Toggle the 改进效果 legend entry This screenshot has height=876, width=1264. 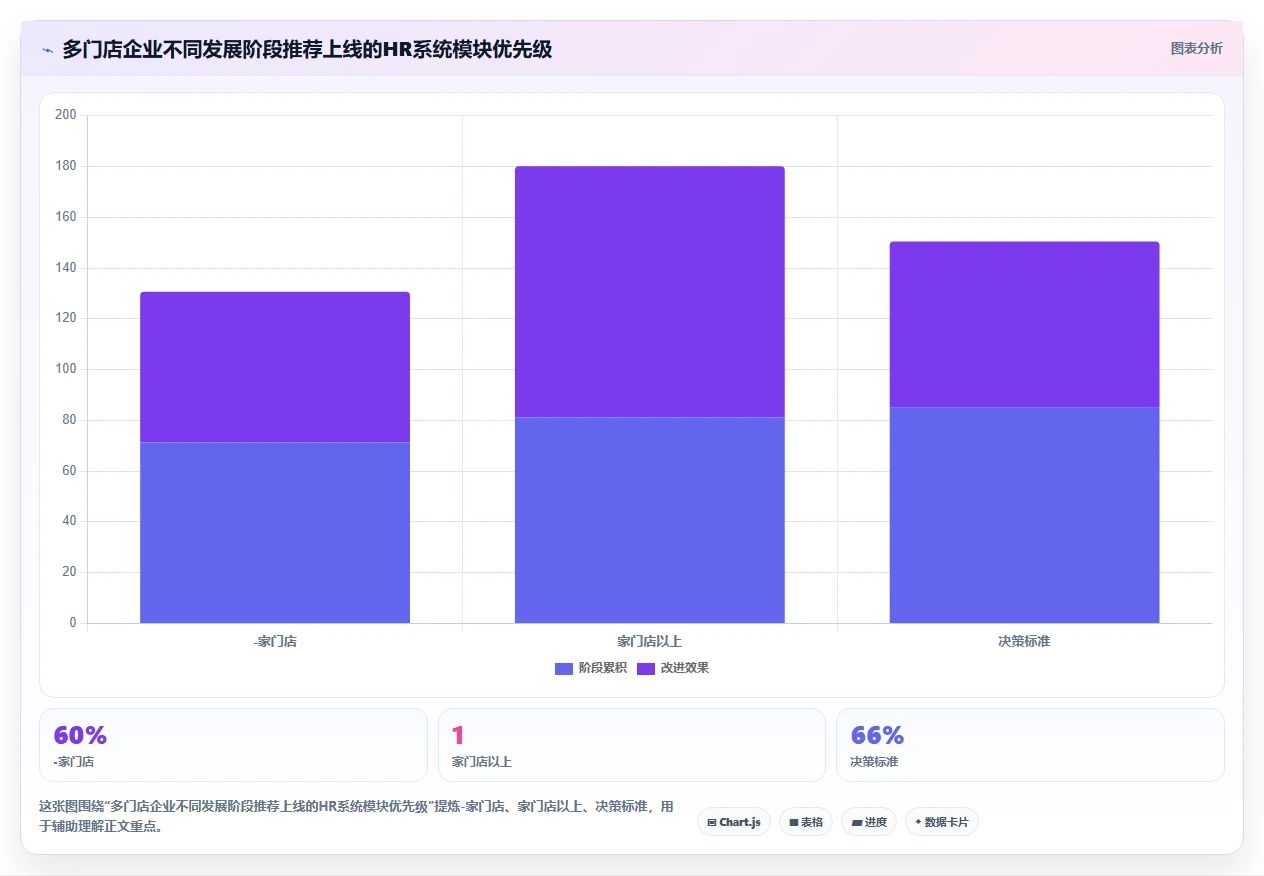pyautogui.click(x=673, y=668)
